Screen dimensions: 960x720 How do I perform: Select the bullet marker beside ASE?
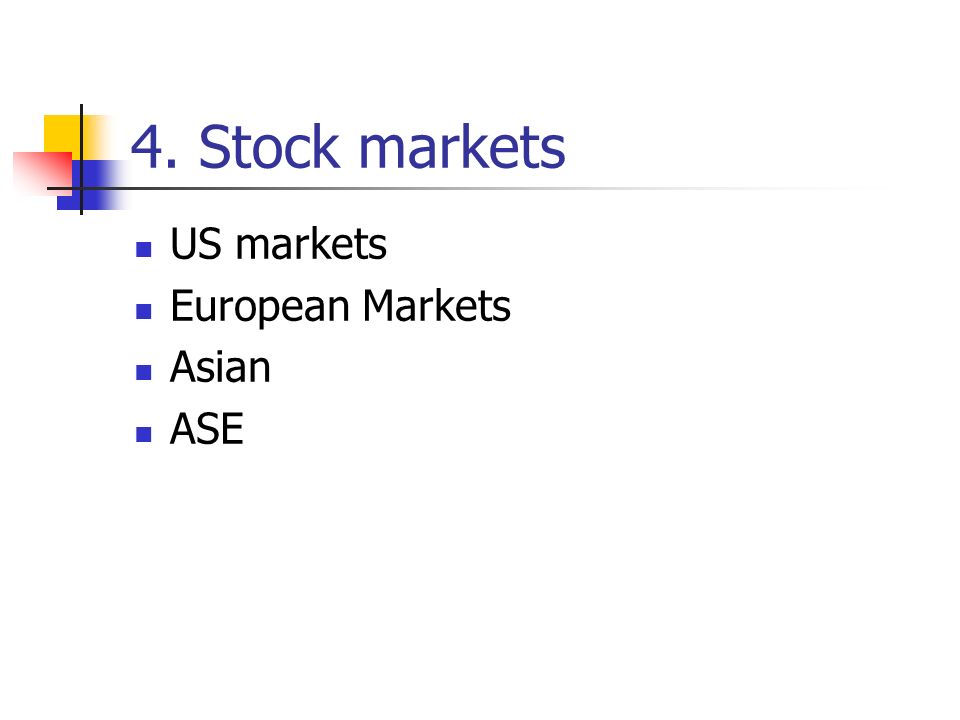(x=143, y=434)
